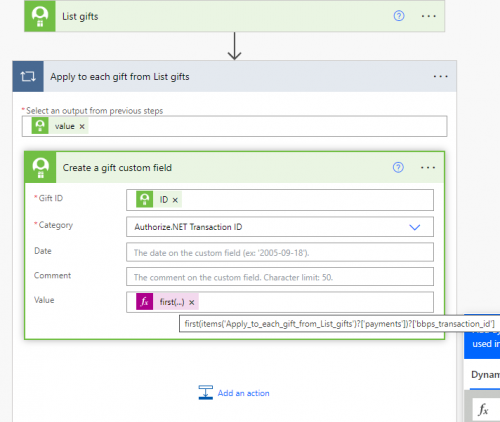Click into the Comment input field
The width and height of the screenshot is (500, 422).
[x=280, y=277]
